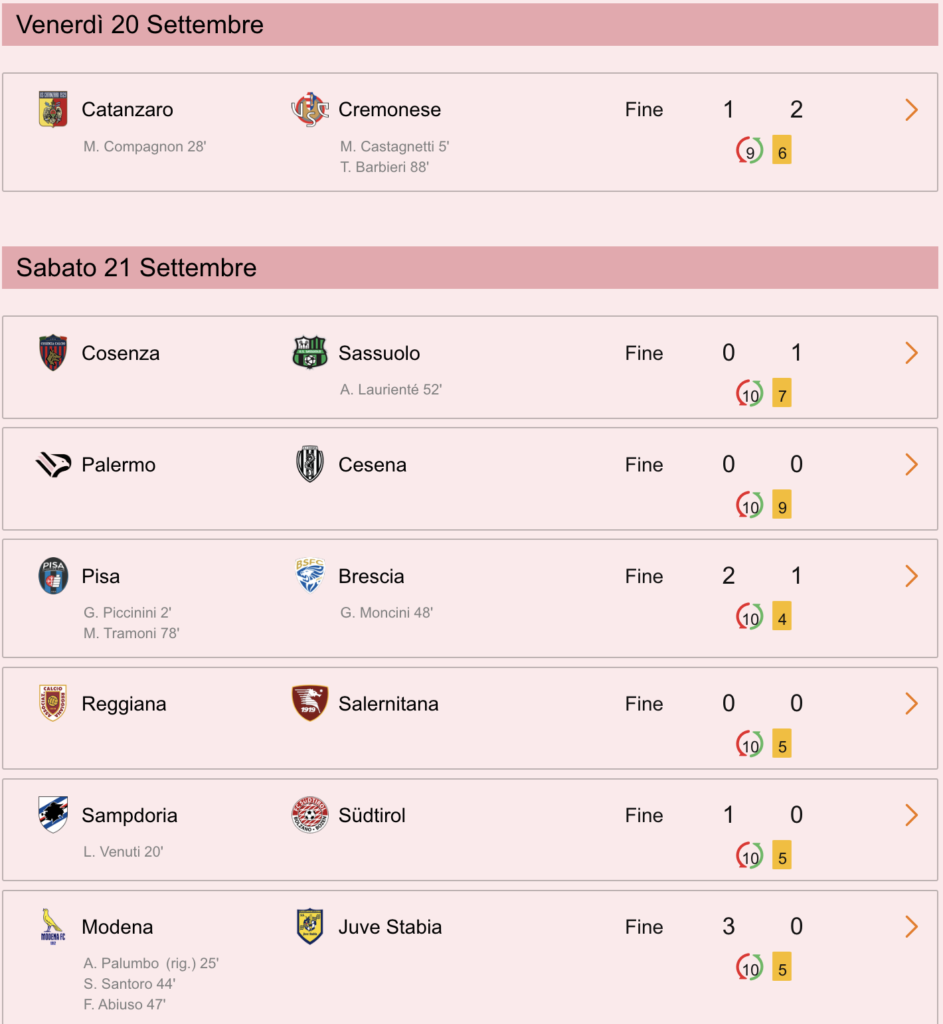The width and height of the screenshot is (943, 1024).
Task: Select the Juve Stabia crest
Action: click(310, 926)
